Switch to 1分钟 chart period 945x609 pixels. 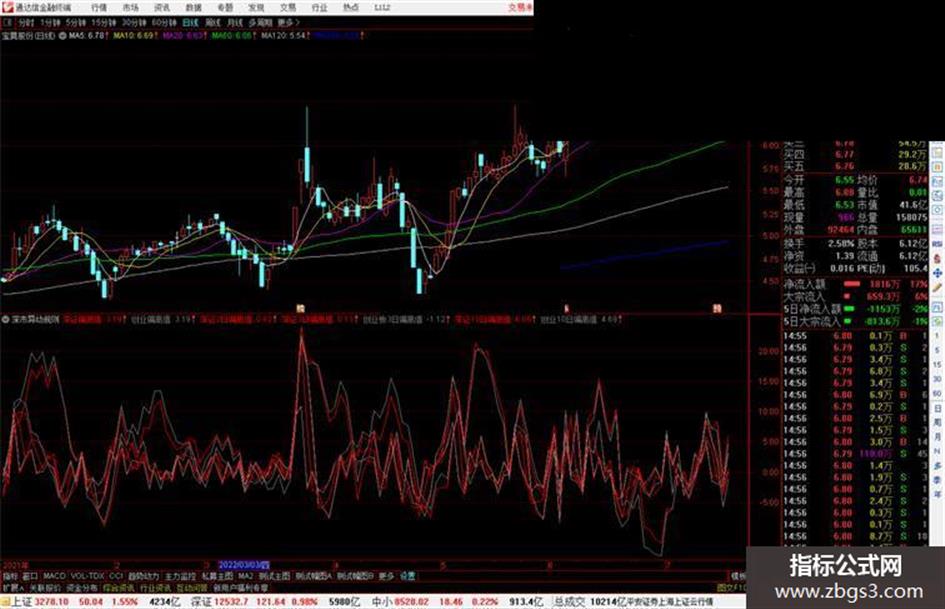(x=50, y=23)
